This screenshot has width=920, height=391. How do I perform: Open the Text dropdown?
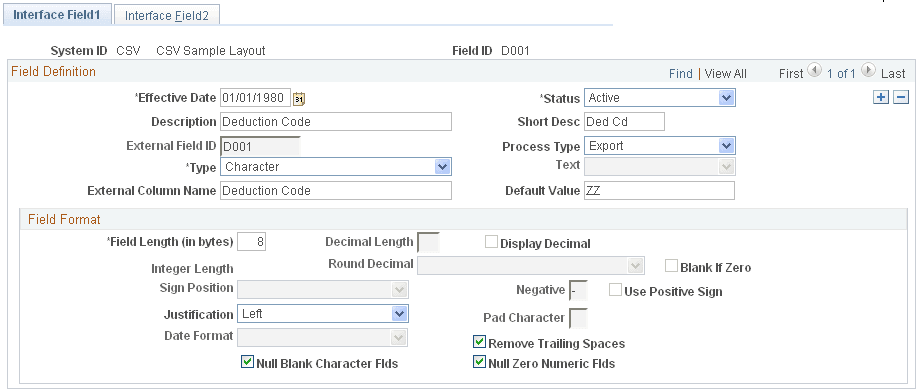[x=659, y=166]
